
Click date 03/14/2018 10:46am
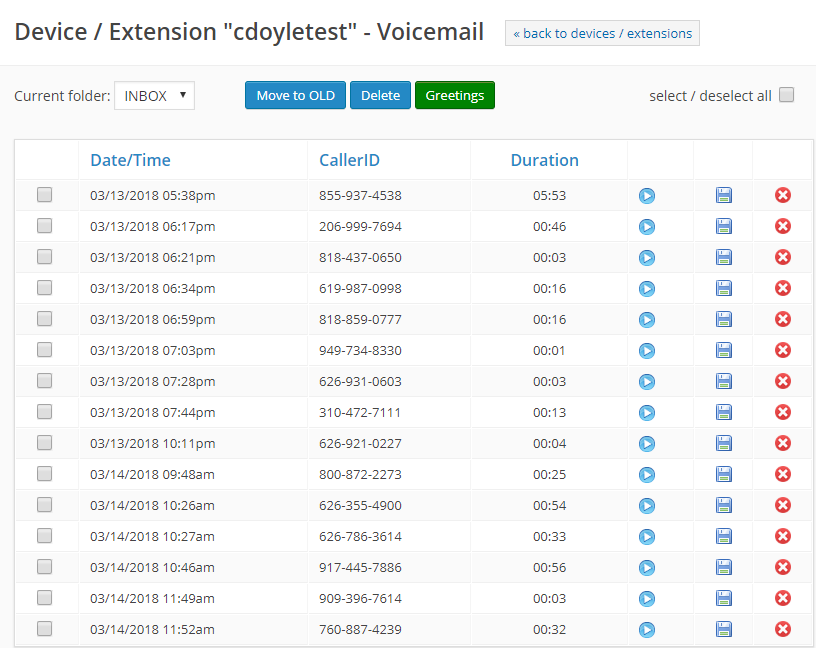click(152, 568)
